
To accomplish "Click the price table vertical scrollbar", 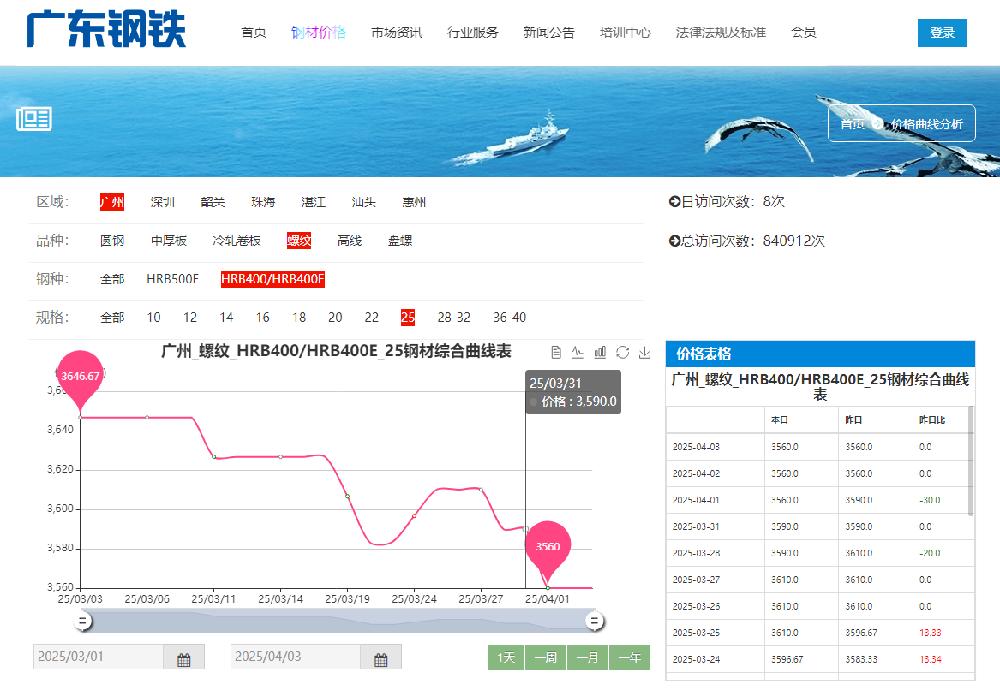I will click(x=969, y=460).
